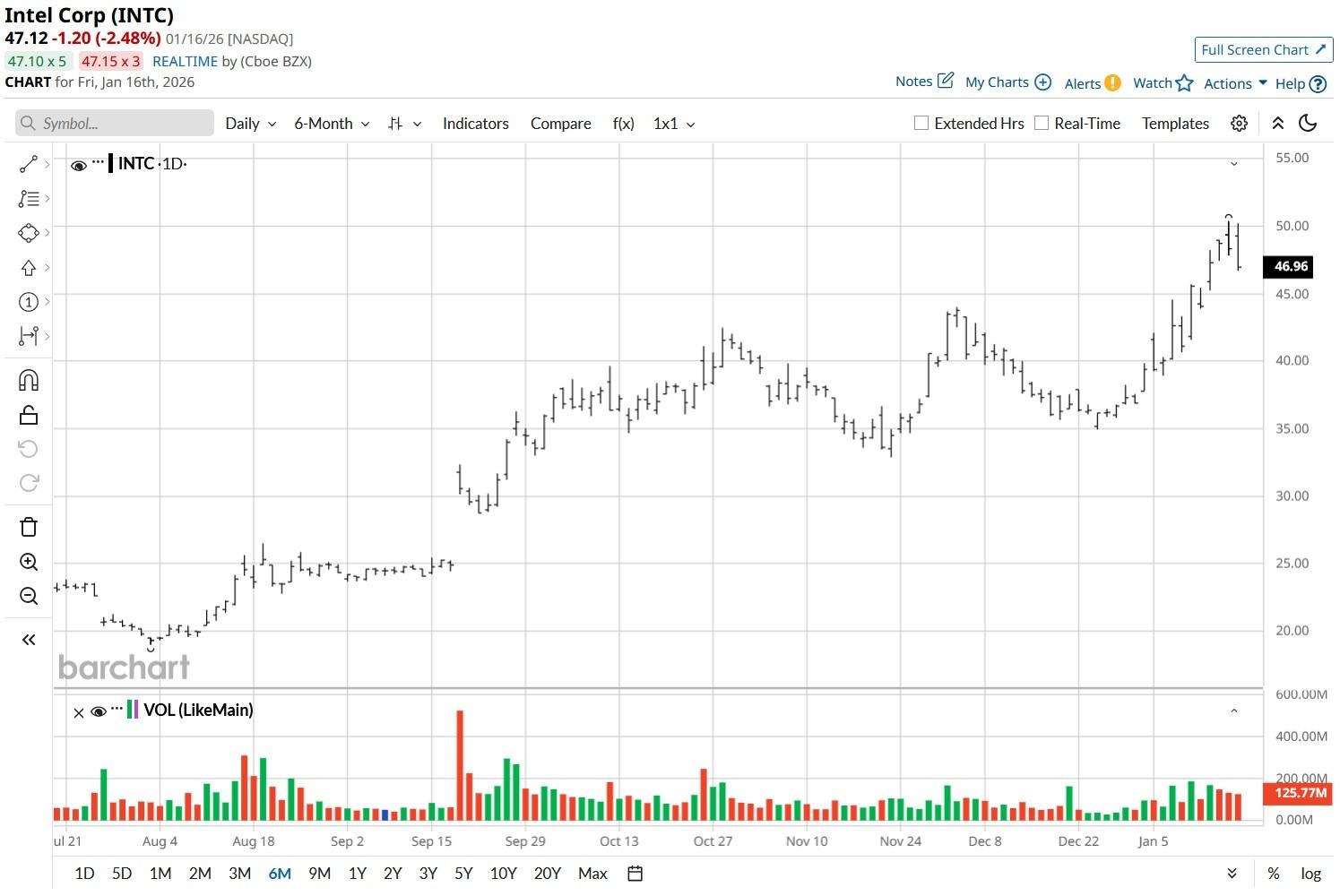This screenshot has height=896, width=1340.
Task: Open the date range calendar icon
Action: (635, 874)
